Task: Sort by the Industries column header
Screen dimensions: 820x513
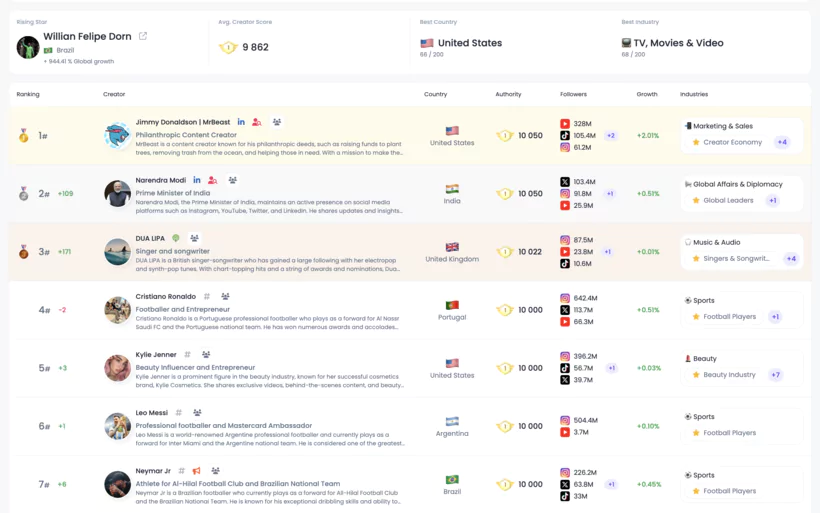Action: coord(694,94)
